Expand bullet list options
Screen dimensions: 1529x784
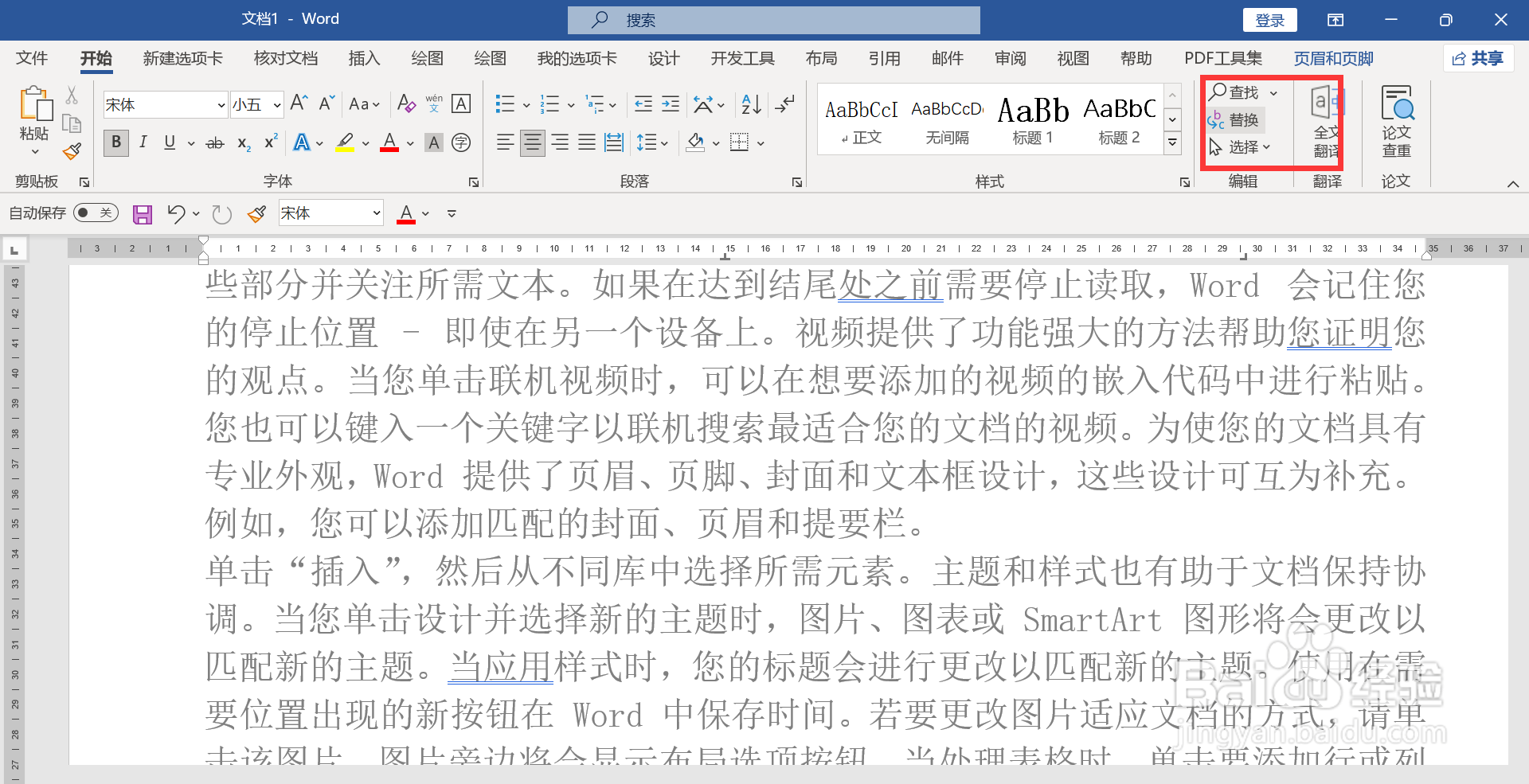click(526, 104)
